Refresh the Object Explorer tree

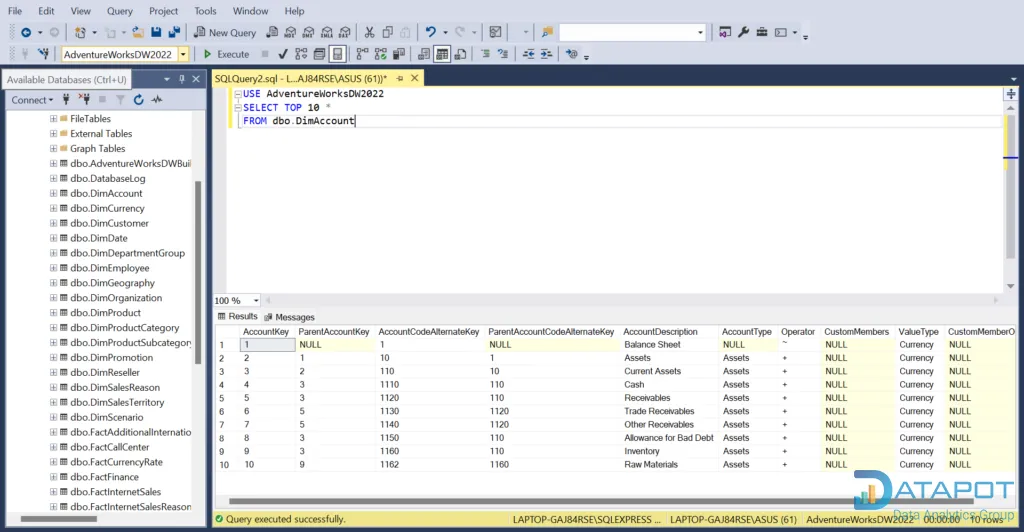tap(138, 100)
